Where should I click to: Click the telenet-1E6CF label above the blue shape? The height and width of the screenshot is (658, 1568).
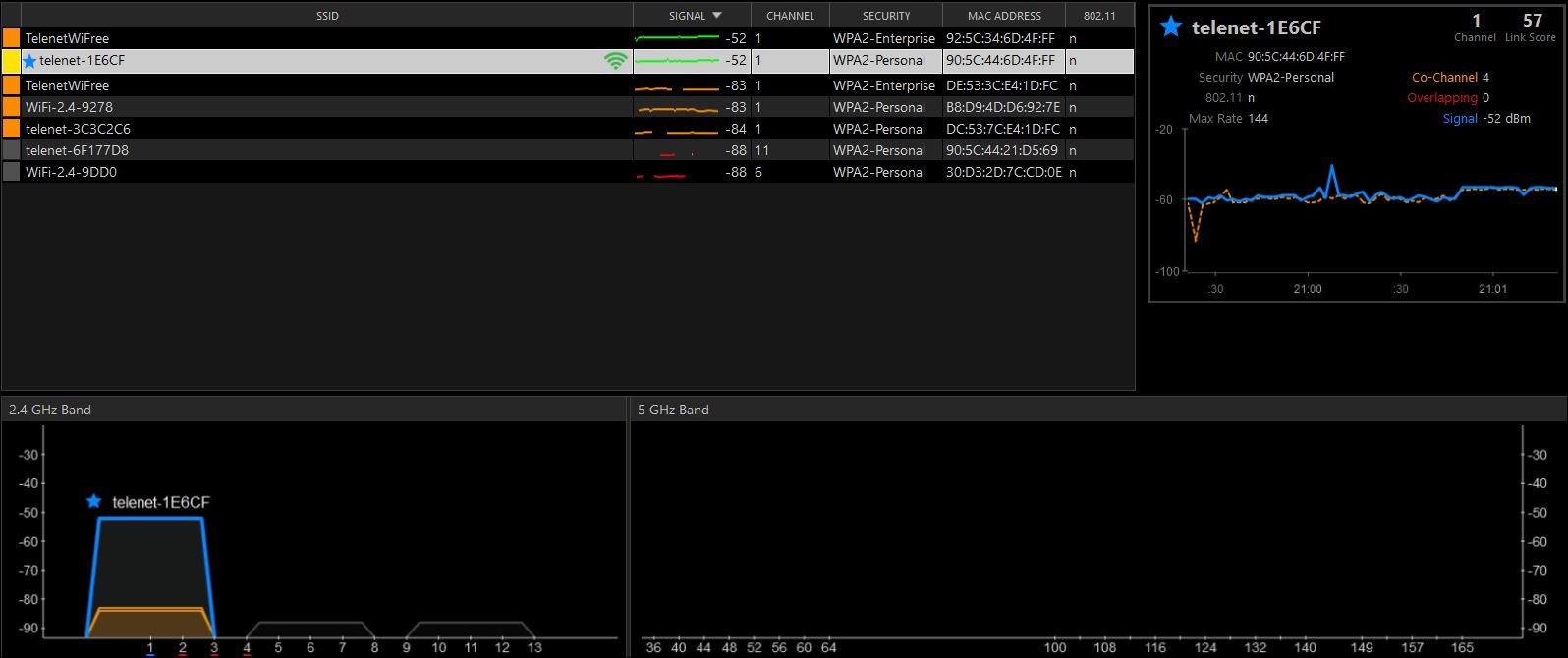(161, 502)
